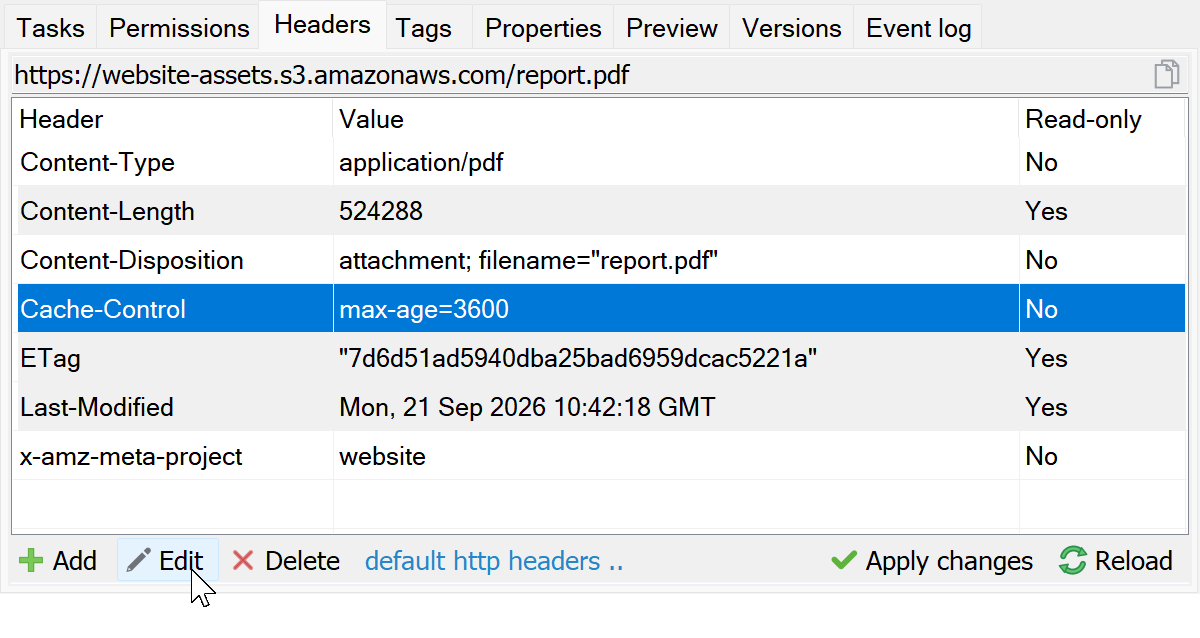Image resolution: width=1200 pixels, height=638 pixels.
Task: Click the Delete button label
Action: [x=302, y=561]
